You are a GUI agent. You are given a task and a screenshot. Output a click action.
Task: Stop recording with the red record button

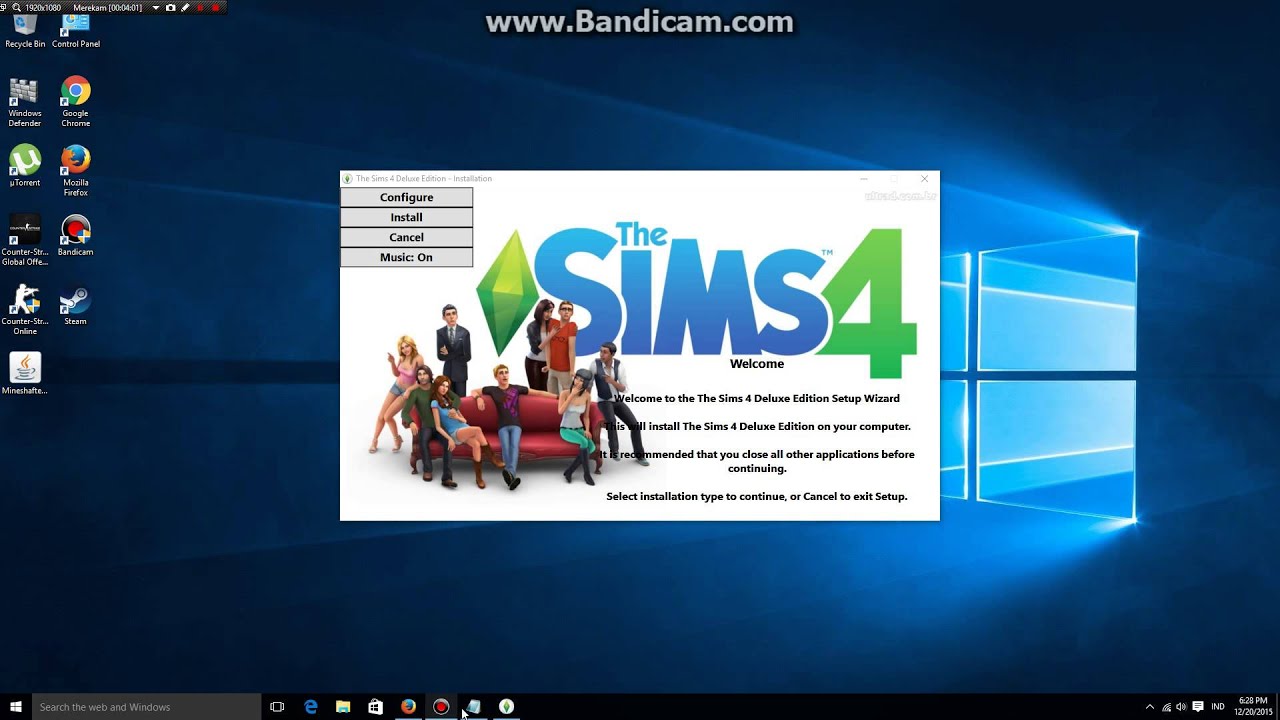click(x=215, y=7)
